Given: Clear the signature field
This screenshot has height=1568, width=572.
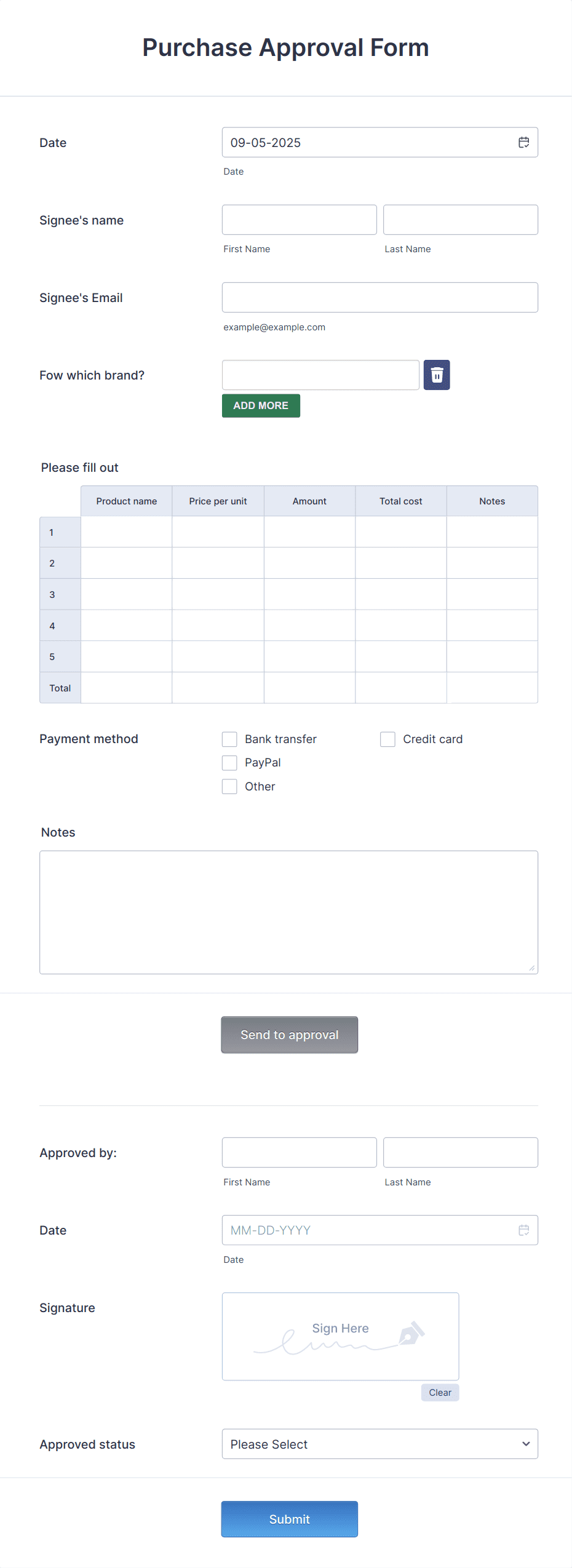Looking at the screenshot, I should tap(440, 1392).
